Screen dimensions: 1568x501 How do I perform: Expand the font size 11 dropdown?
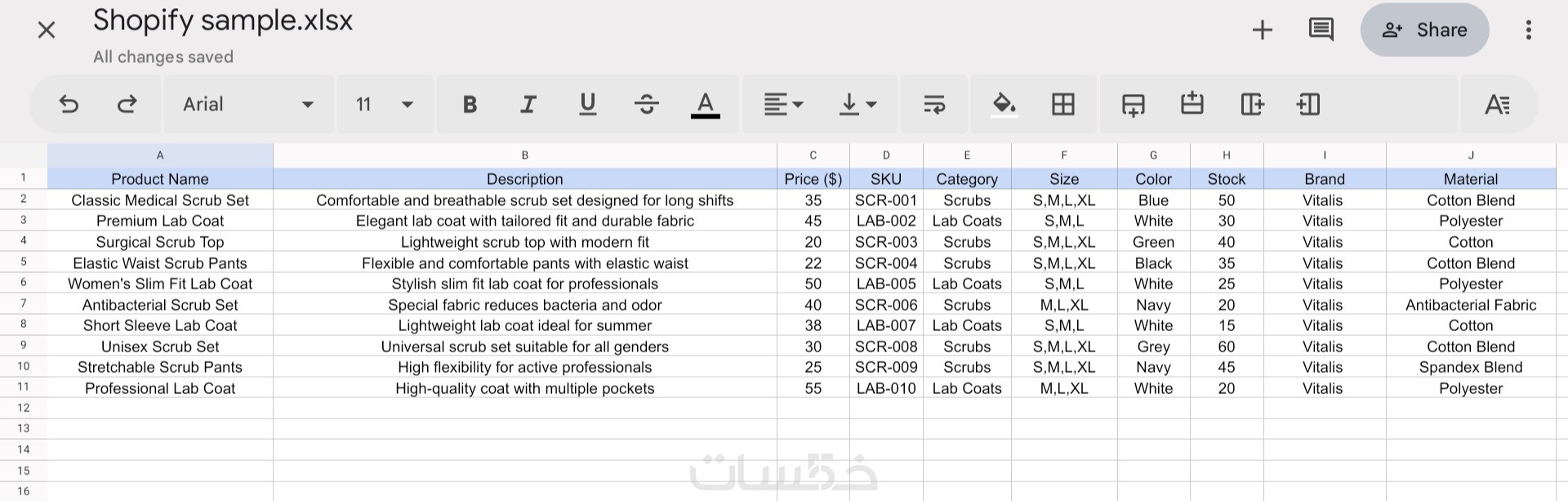point(385,104)
